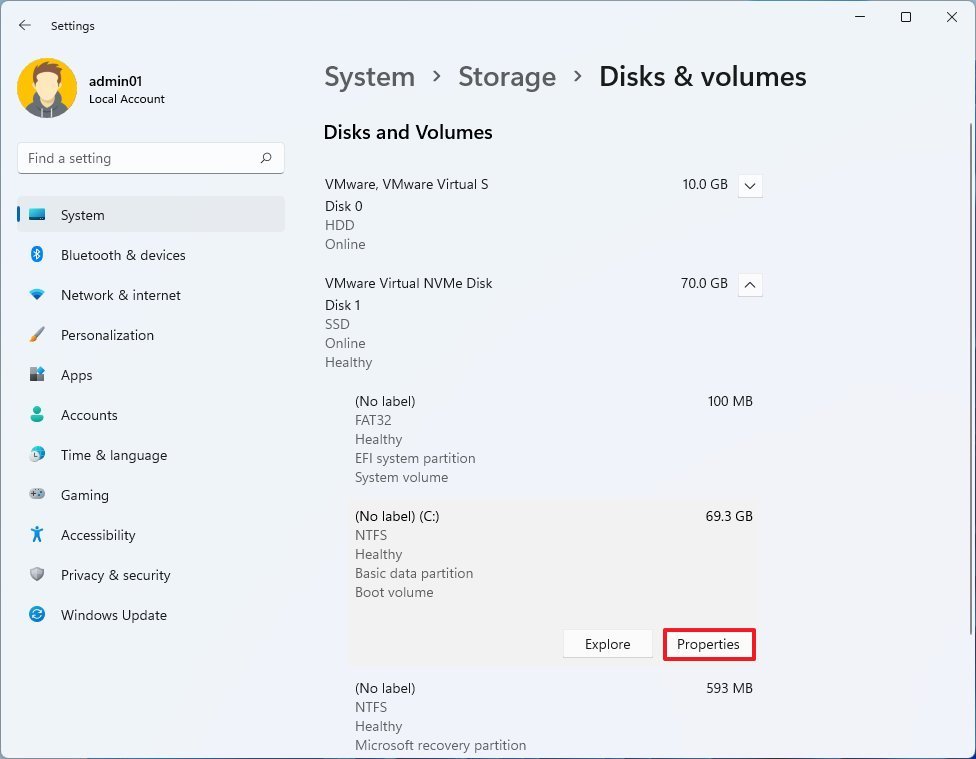Click the Properties button for drive C:
The height and width of the screenshot is (759, 976).
[709, 644]
